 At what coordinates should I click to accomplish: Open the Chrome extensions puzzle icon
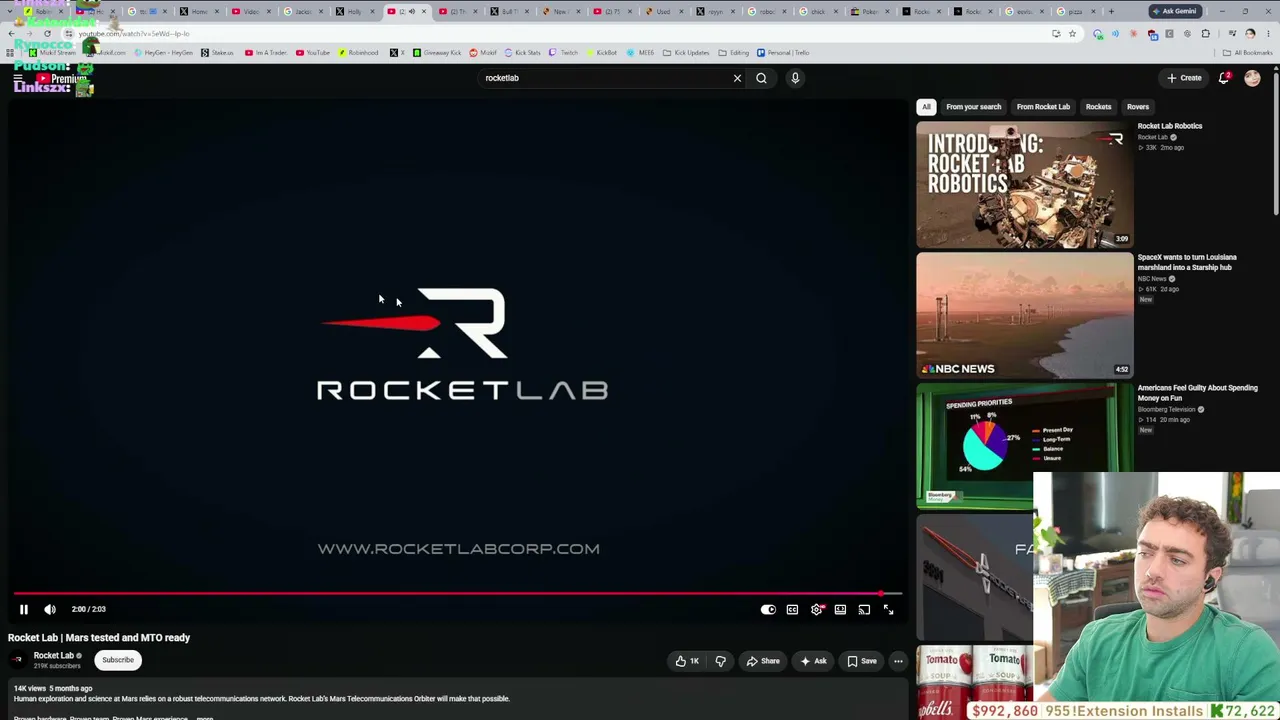[1205, 34]
